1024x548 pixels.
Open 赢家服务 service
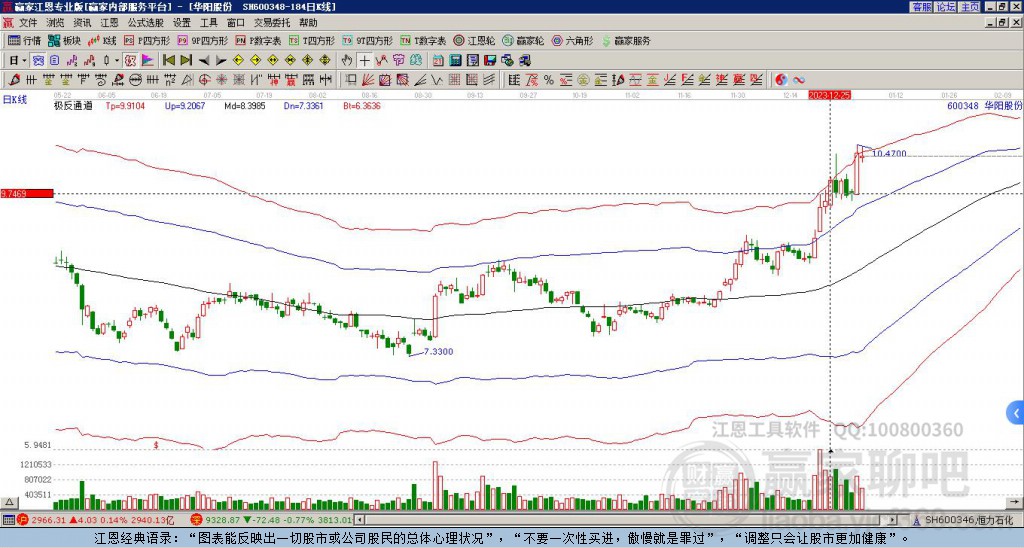pos(626,41)
